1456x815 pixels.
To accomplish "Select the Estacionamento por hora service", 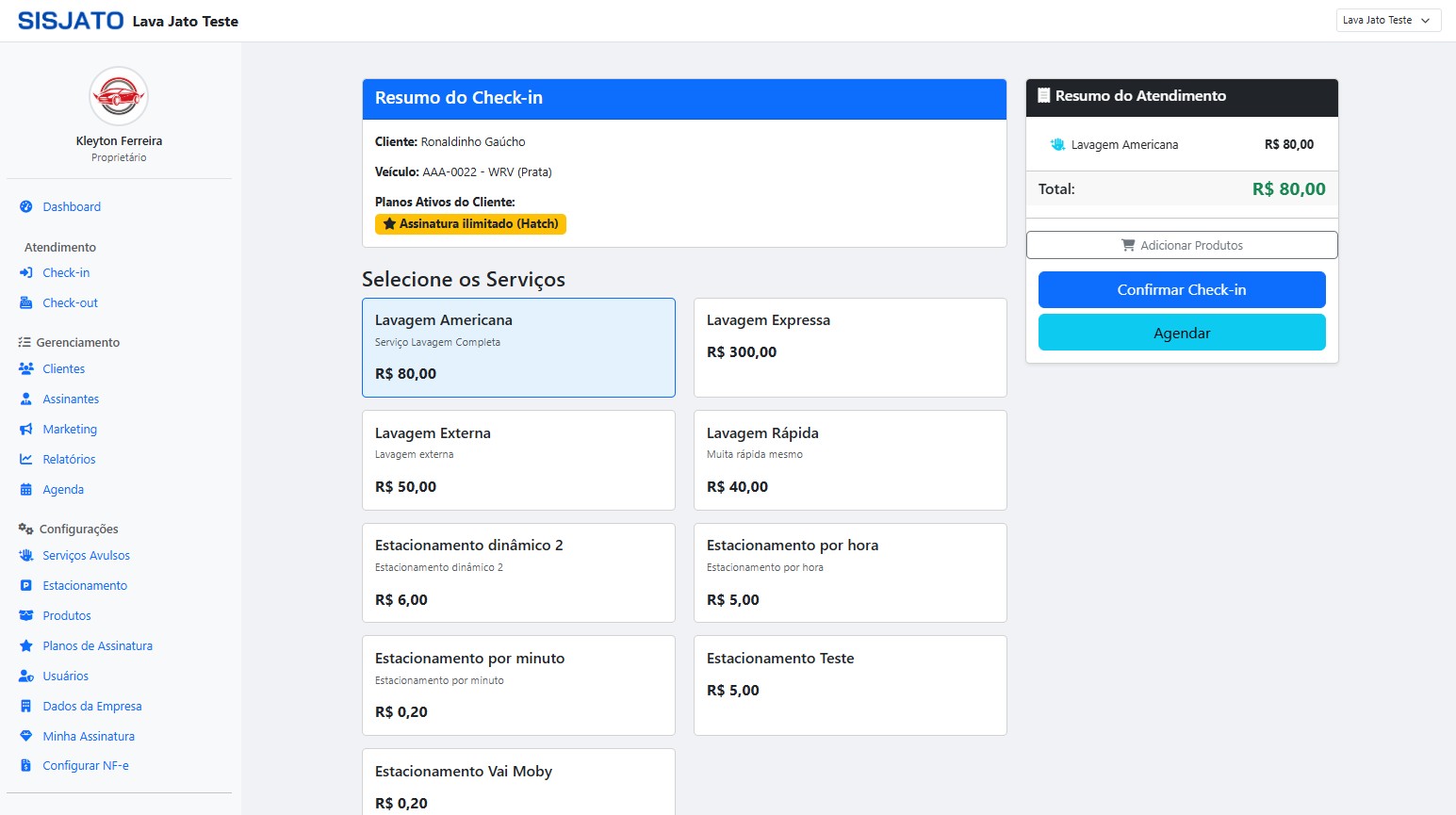I will tap(849, 573).
